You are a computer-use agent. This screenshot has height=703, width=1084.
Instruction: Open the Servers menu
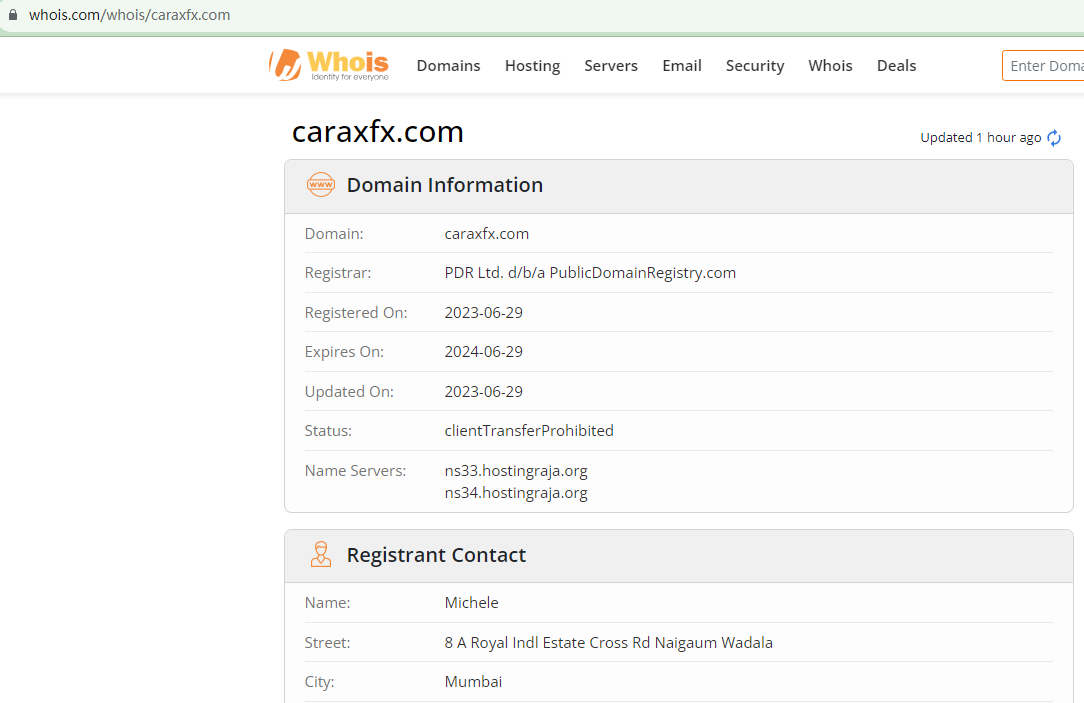611,66
